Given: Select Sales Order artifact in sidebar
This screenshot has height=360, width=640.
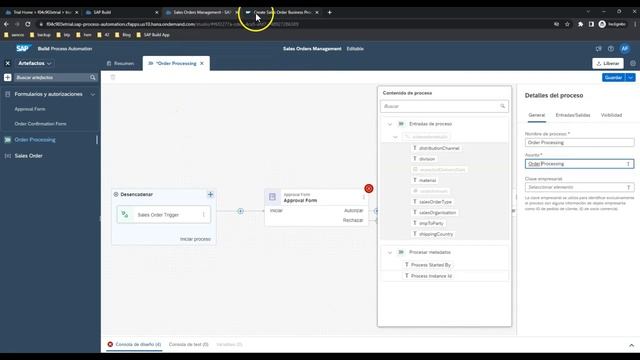Looking at the screenshot, I should [28, 156].
